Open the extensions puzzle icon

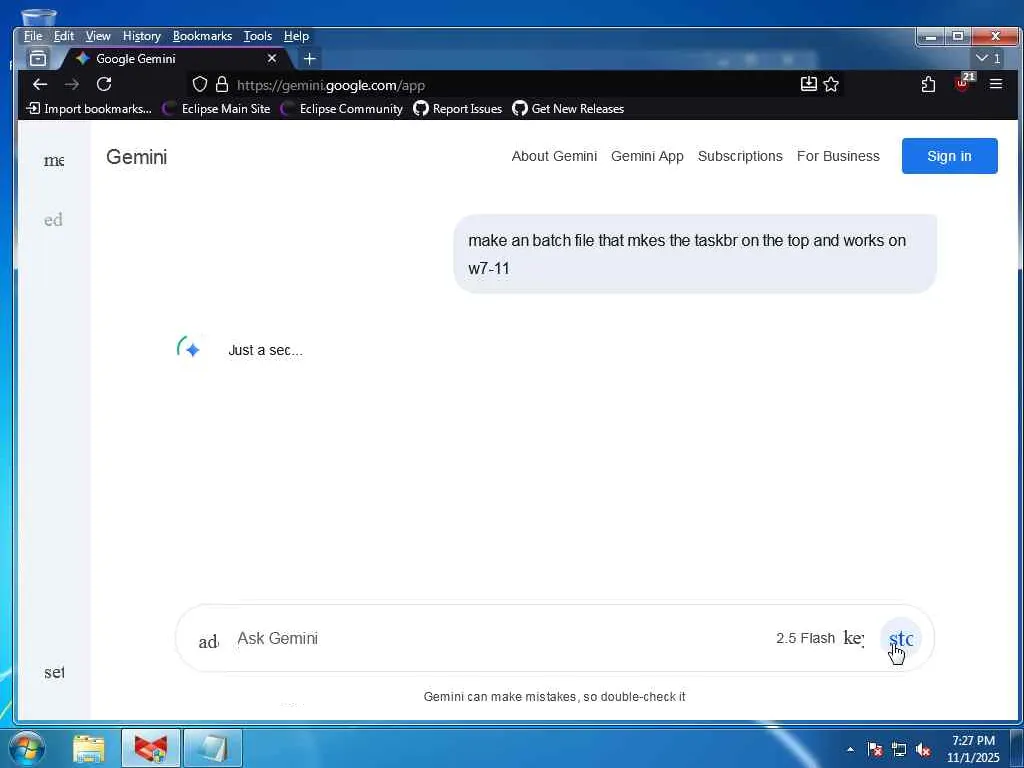tap(928, 84)
